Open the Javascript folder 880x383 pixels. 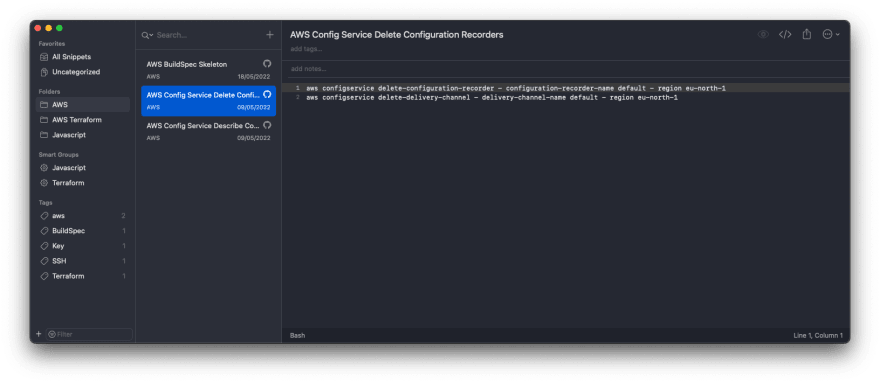click(83, 135)
